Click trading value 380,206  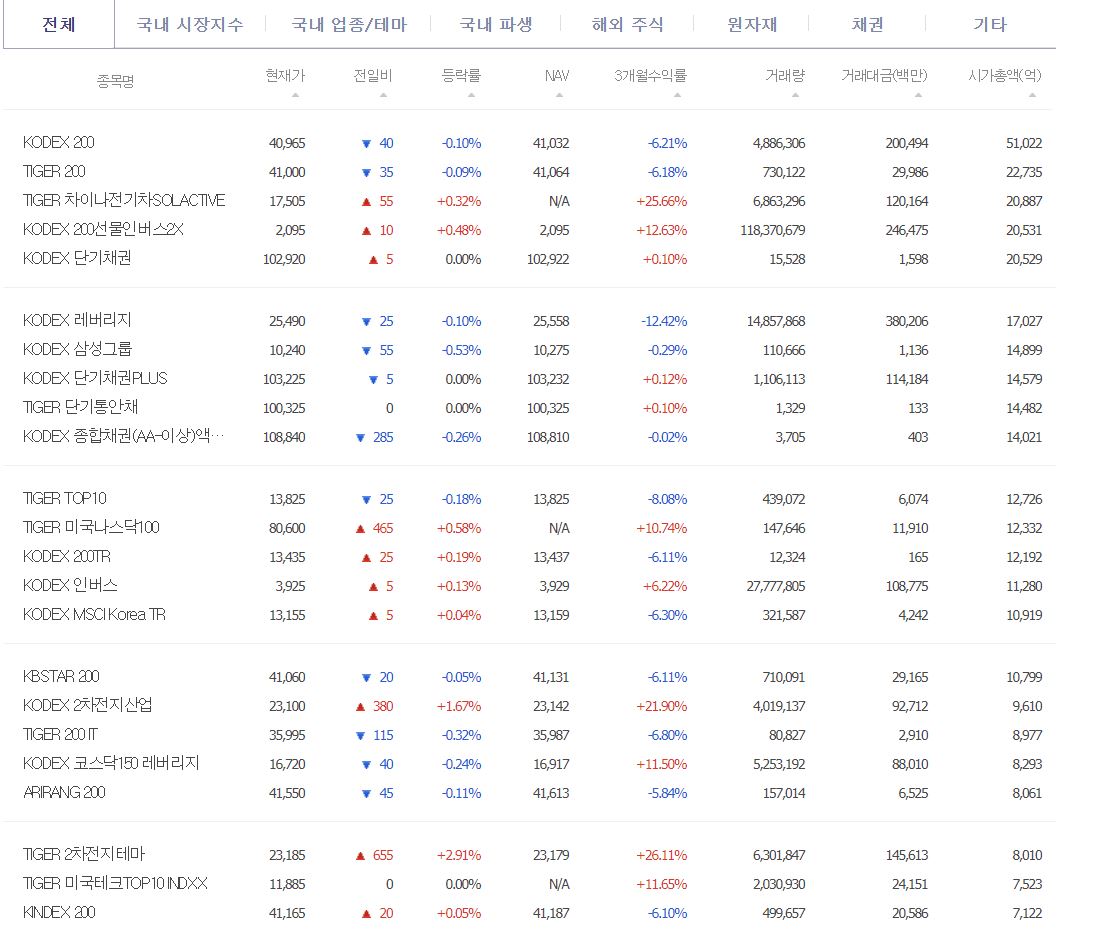coord(907,321)
